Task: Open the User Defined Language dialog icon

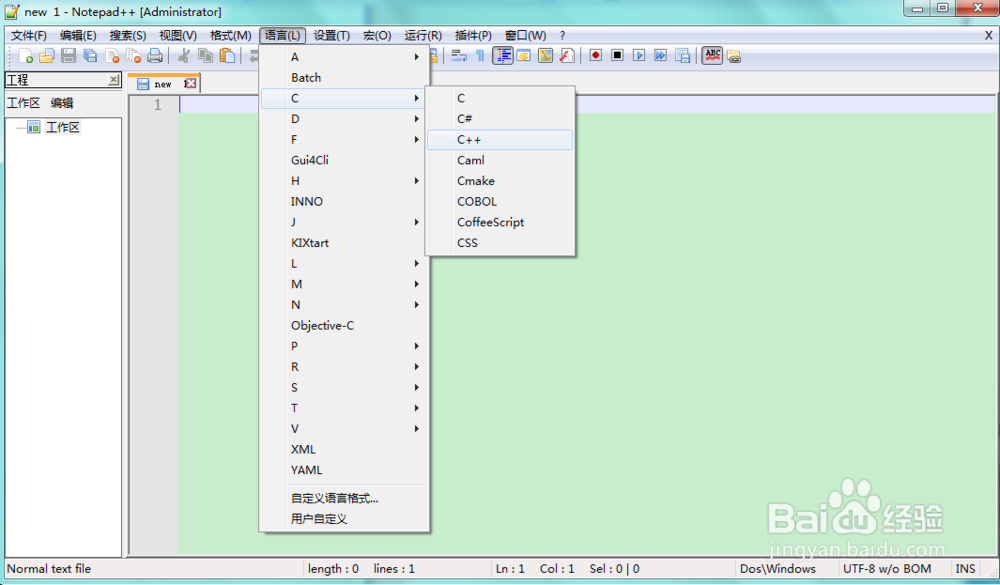Action: [x=524, y=56]
